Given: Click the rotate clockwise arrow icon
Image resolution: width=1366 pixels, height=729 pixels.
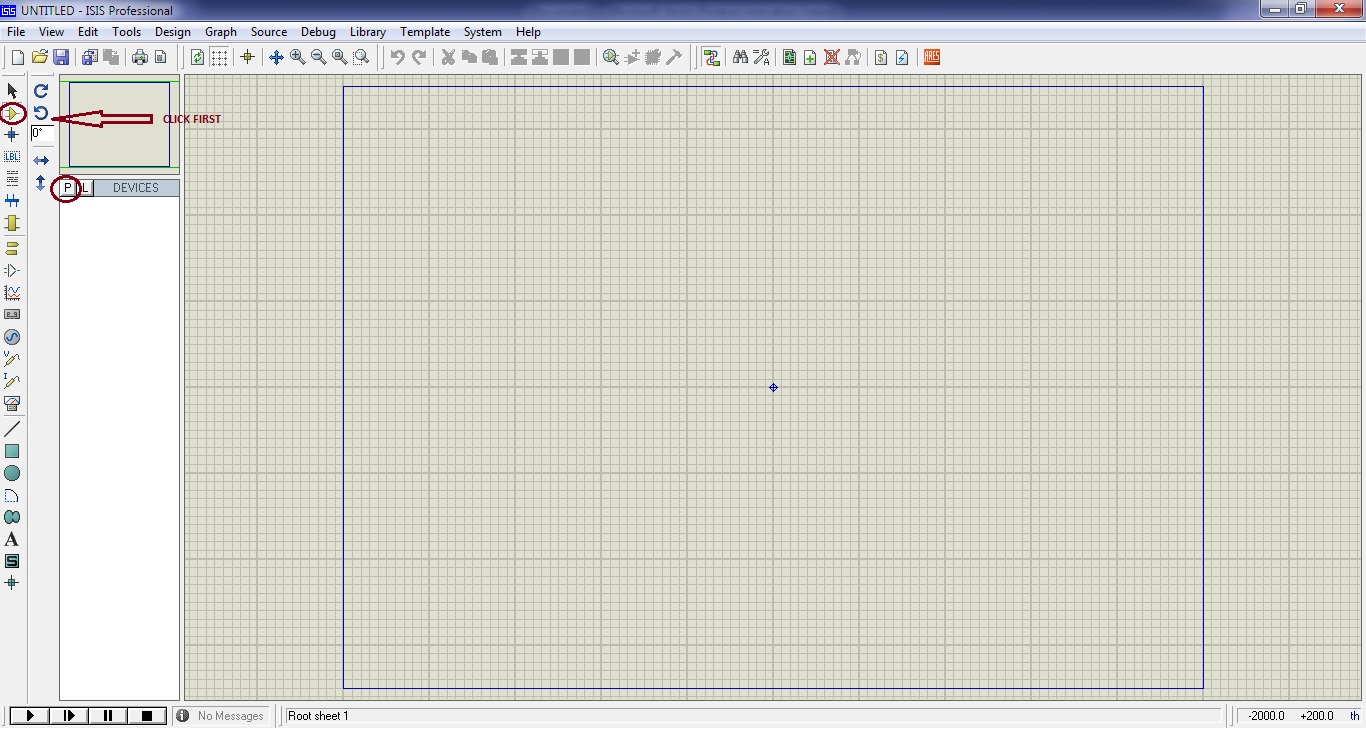Looking at the screenshot, I should click(41, 91).
